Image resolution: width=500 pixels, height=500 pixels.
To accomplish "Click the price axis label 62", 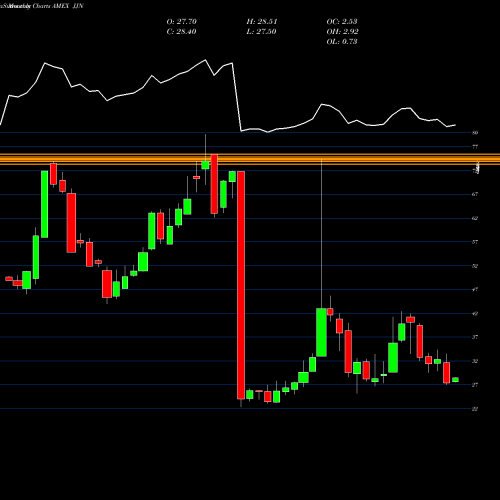I will 475,218.
